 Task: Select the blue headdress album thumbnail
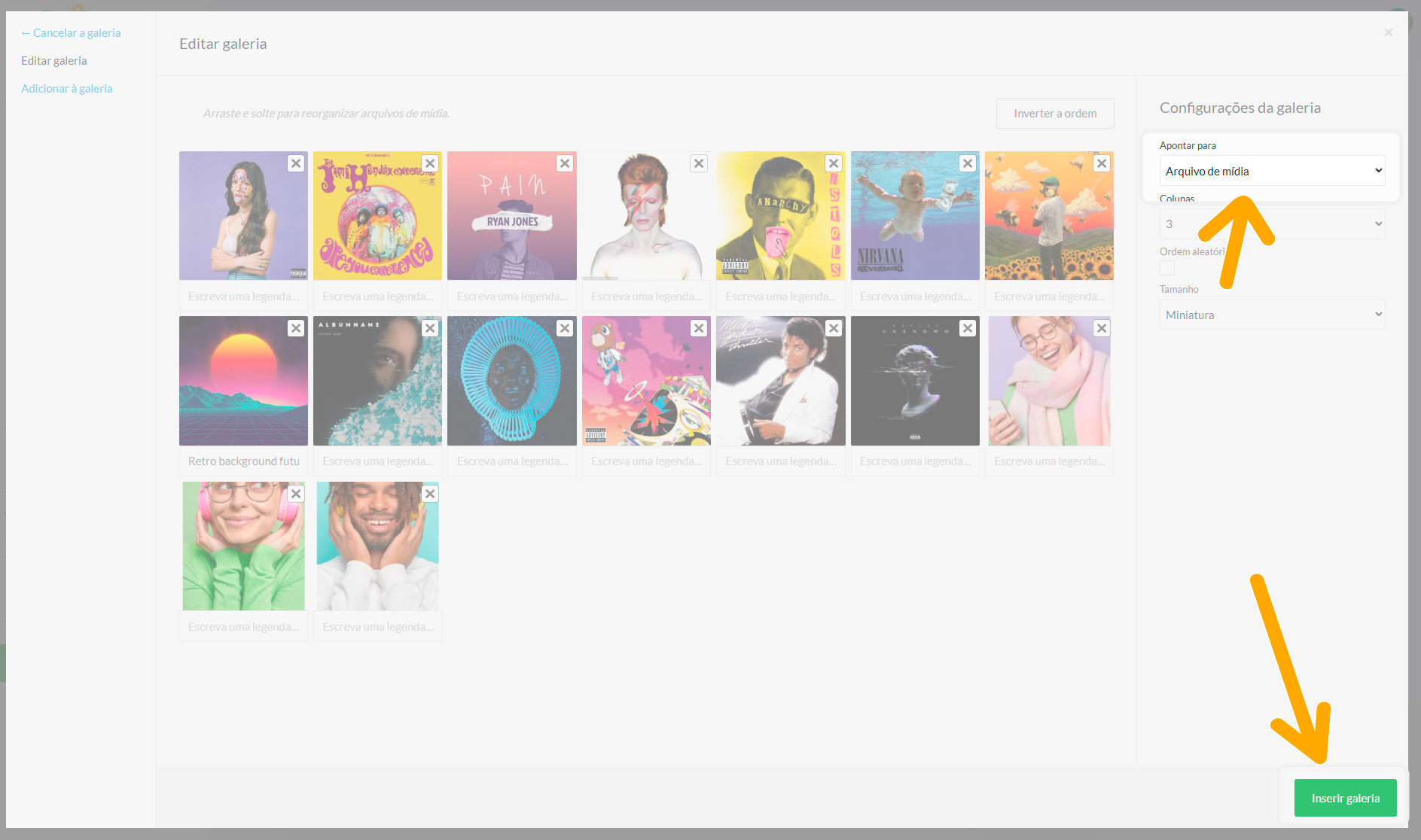[511, 381]
